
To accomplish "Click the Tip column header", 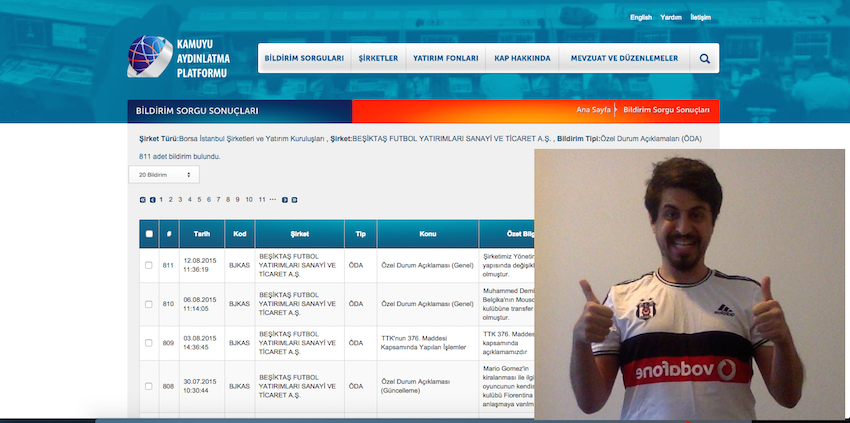I will coord(360,234).
